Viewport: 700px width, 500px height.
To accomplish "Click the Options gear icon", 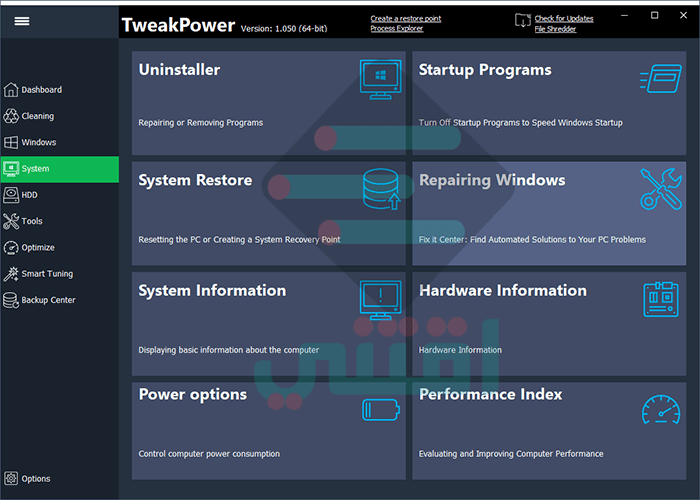I will click(11, 479).
